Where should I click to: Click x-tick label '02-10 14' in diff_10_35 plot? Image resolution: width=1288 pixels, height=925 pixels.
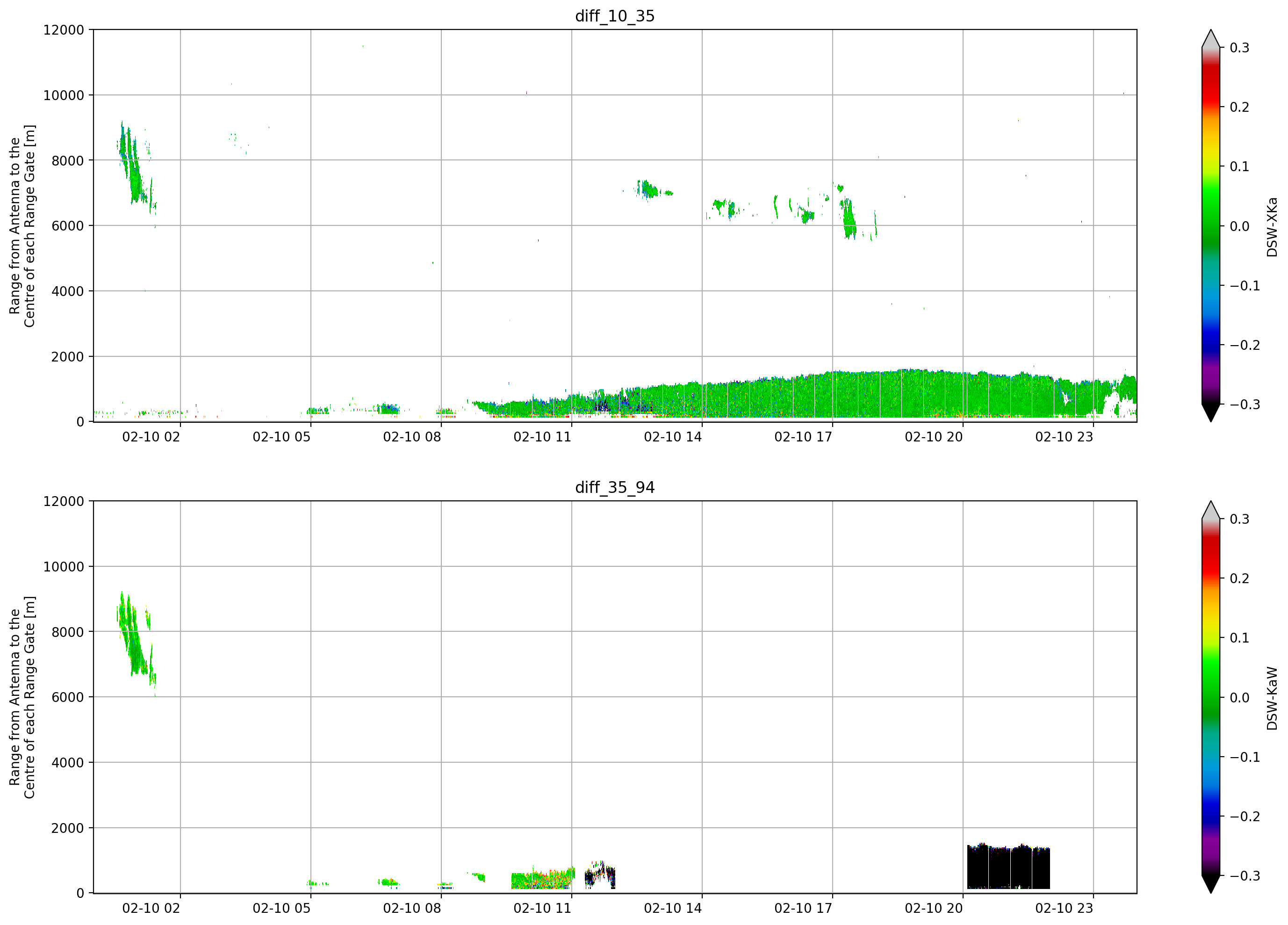(673, 437)
